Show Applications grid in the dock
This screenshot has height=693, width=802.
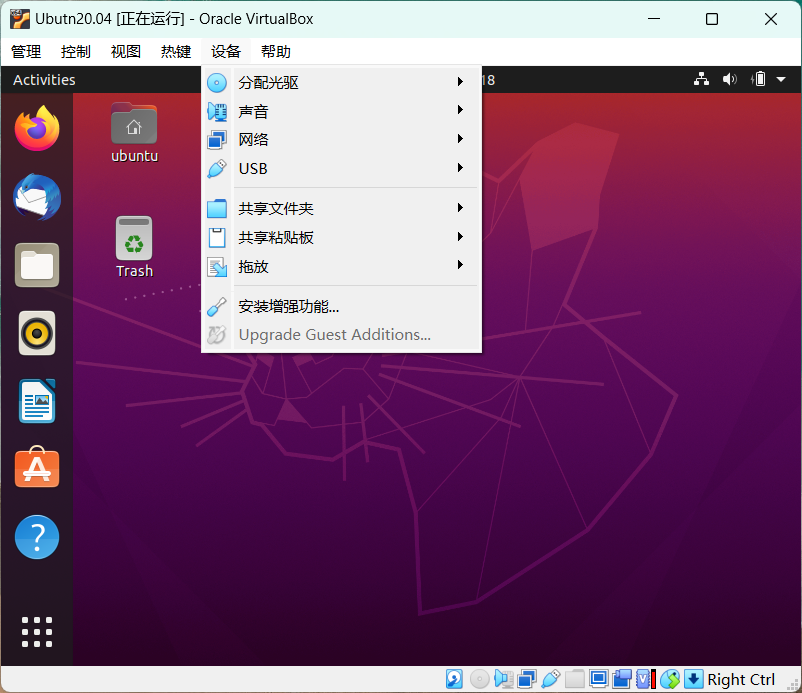click(37, 632)
